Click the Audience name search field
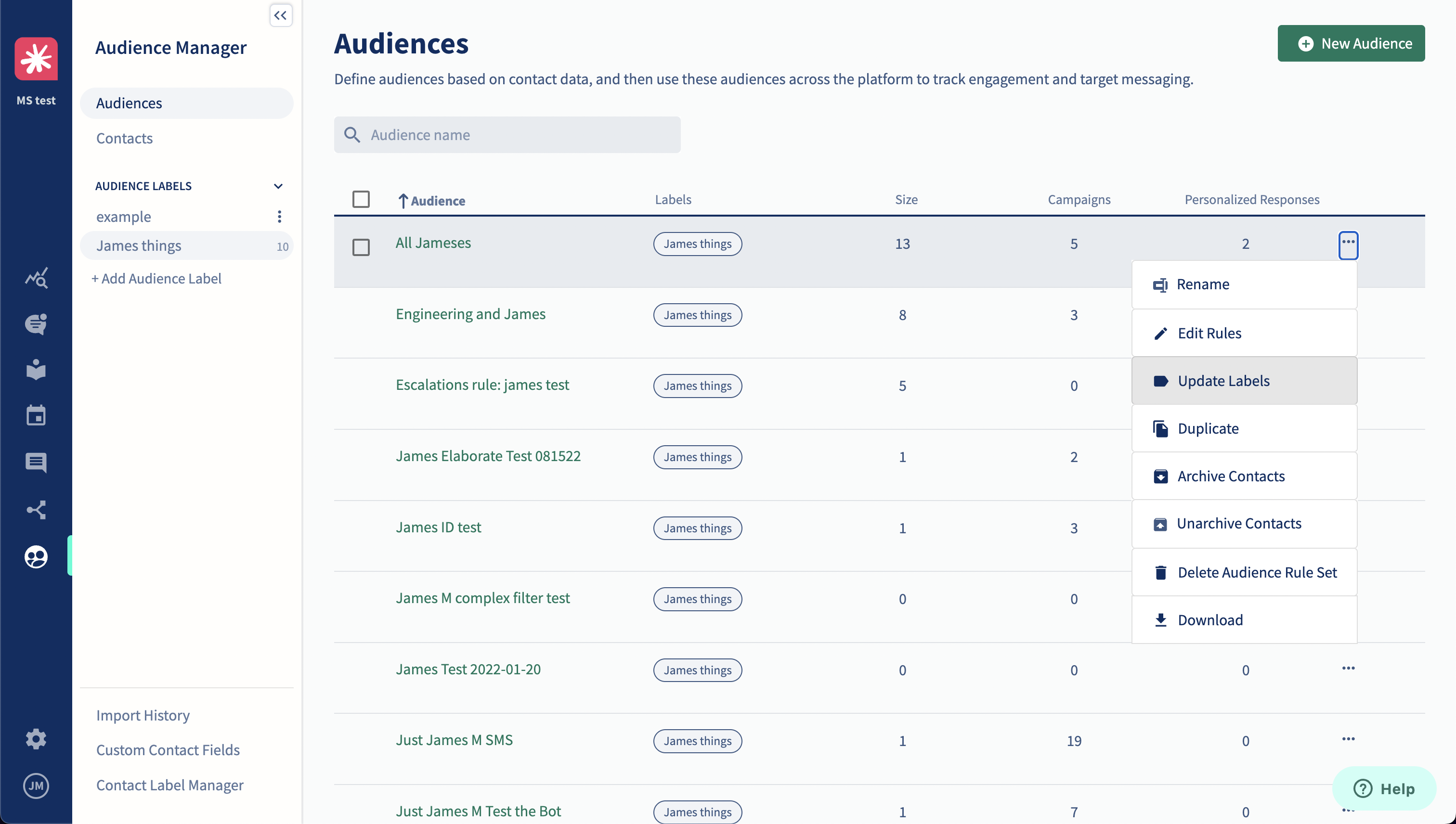This screenshot has width=1456, height=824. coord(507,135)
